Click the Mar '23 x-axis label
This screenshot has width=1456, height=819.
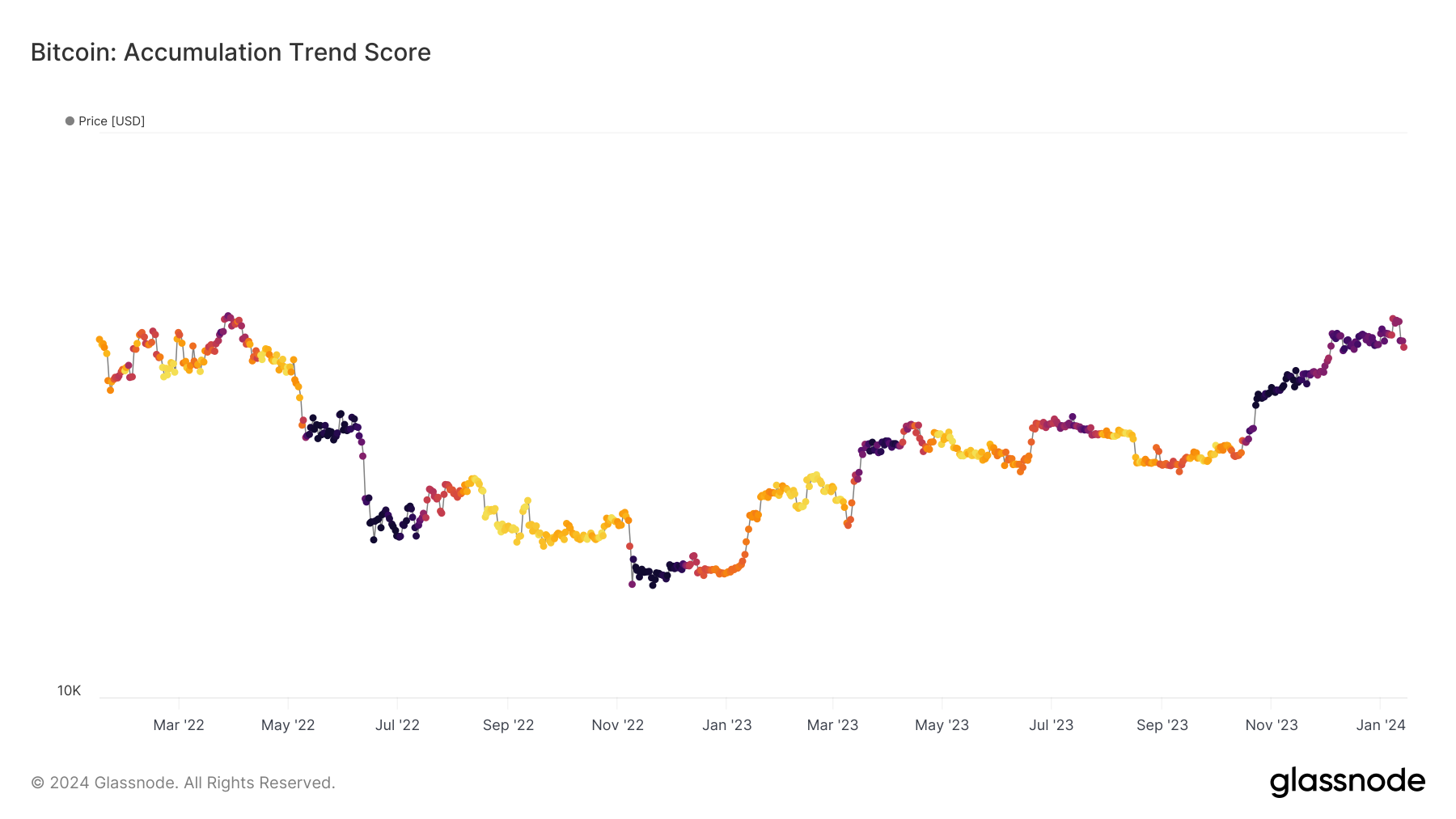[x=832, y=725]
